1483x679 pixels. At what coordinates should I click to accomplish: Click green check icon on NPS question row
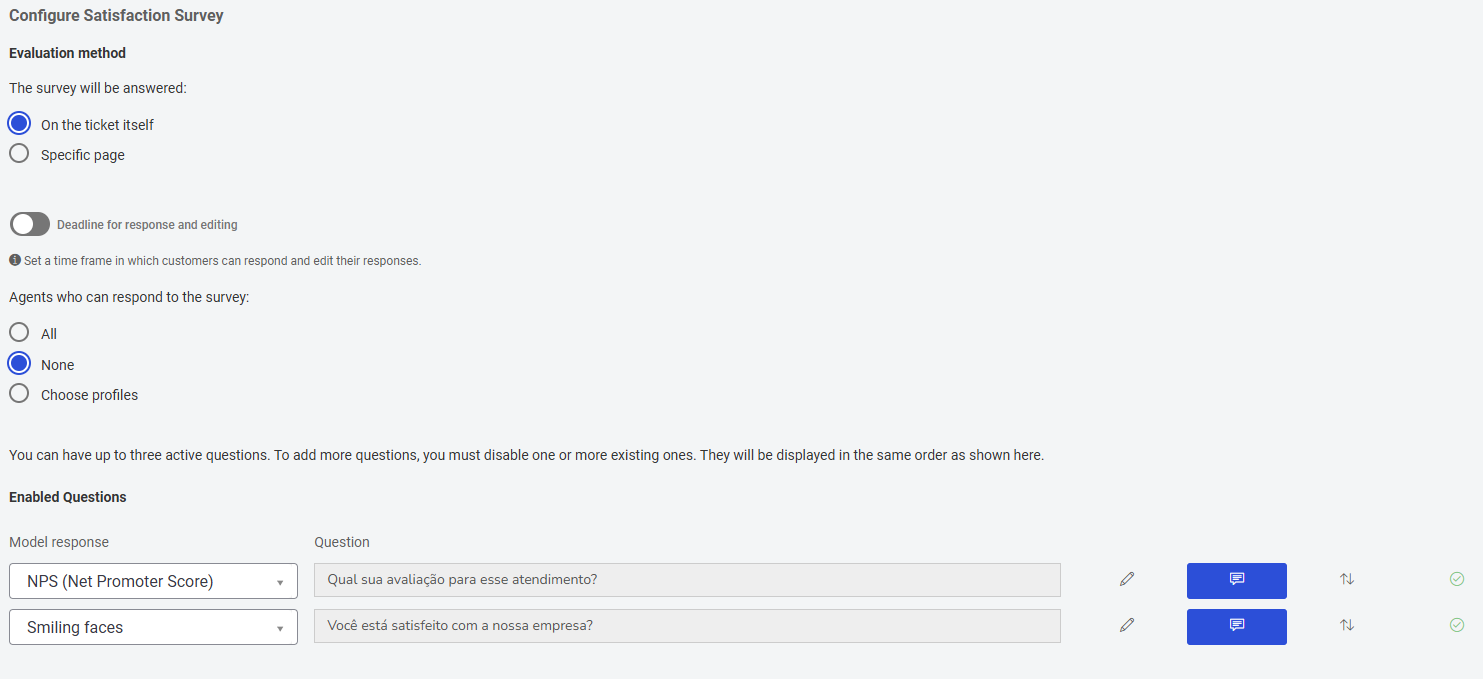1457,579
